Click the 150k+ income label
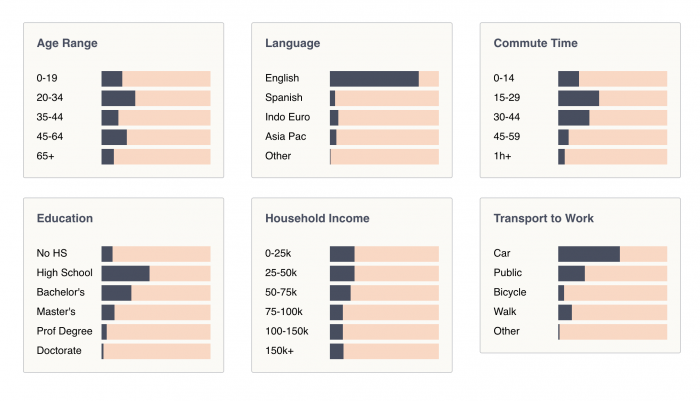700x401 pixels. 281,351
